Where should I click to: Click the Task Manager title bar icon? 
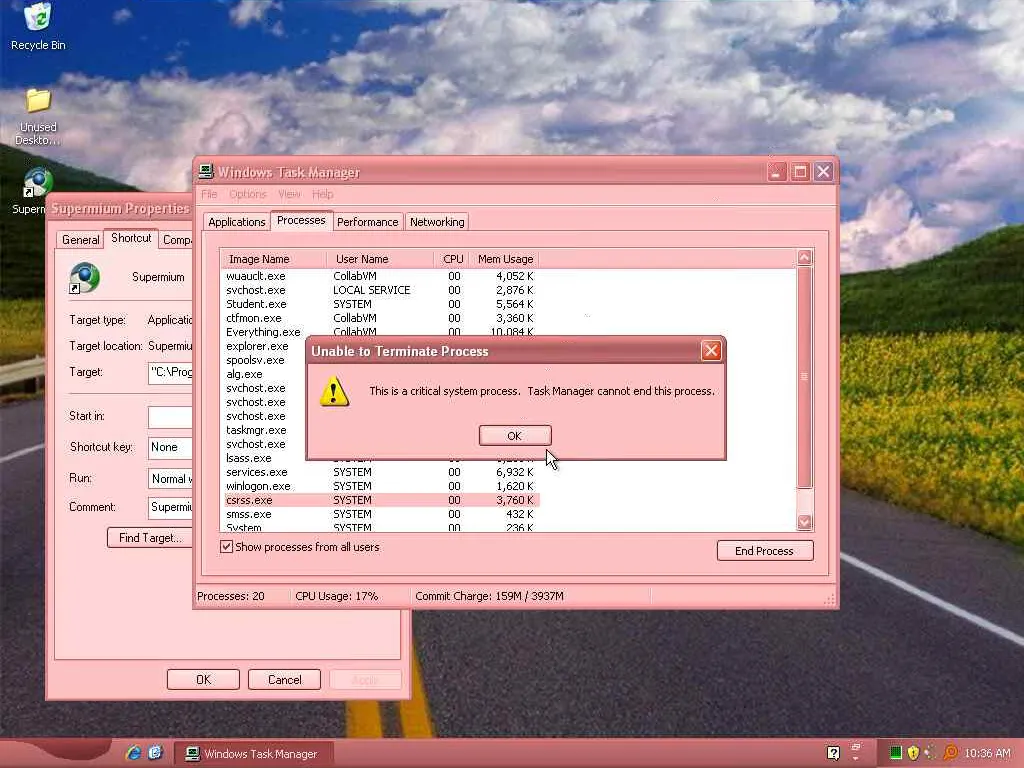click(x=206, y=172)
